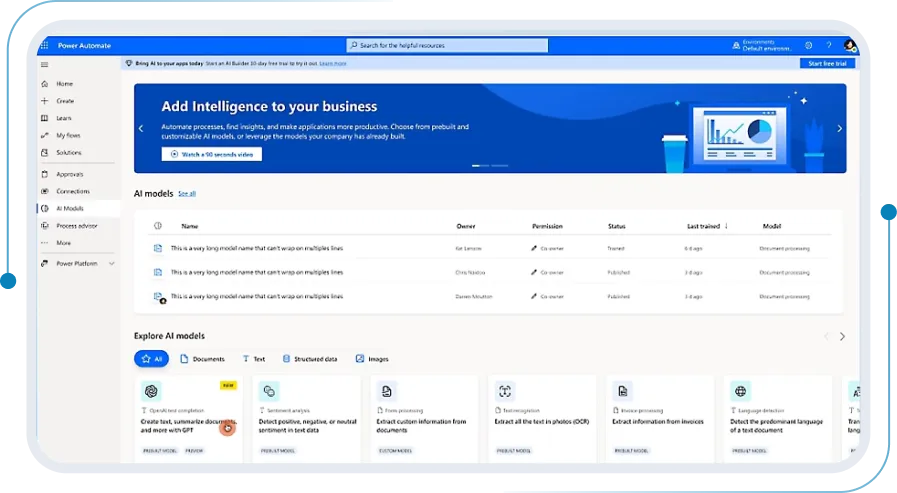Click the Model column header
Screen dimensions: 897x493
tap(771, 226)
